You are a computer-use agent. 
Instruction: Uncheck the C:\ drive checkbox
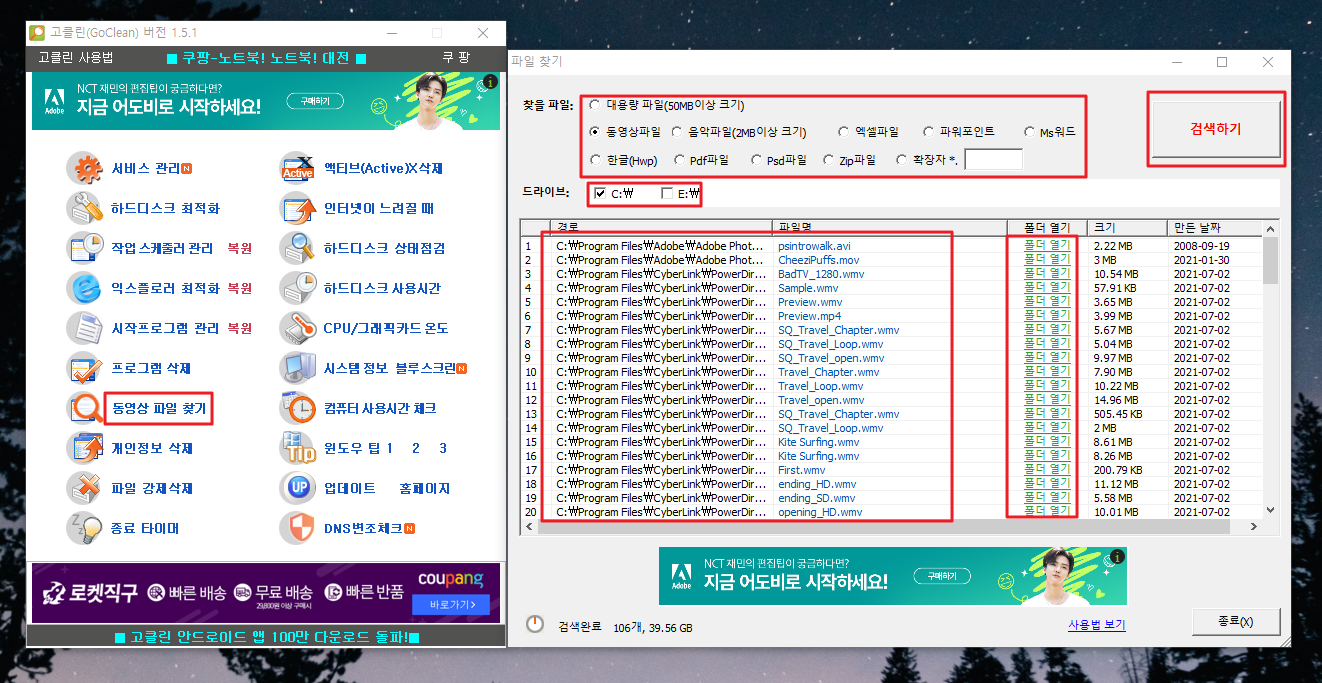600,193
